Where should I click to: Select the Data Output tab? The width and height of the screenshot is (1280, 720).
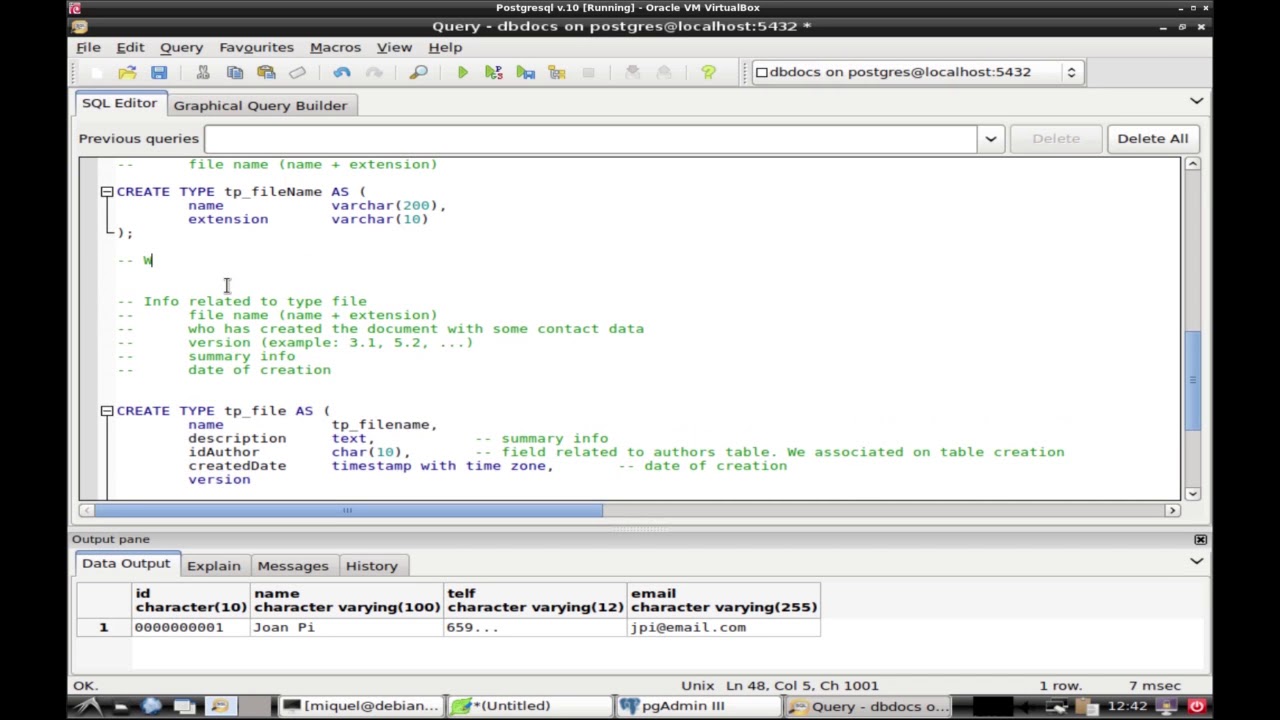pos(126,564)
